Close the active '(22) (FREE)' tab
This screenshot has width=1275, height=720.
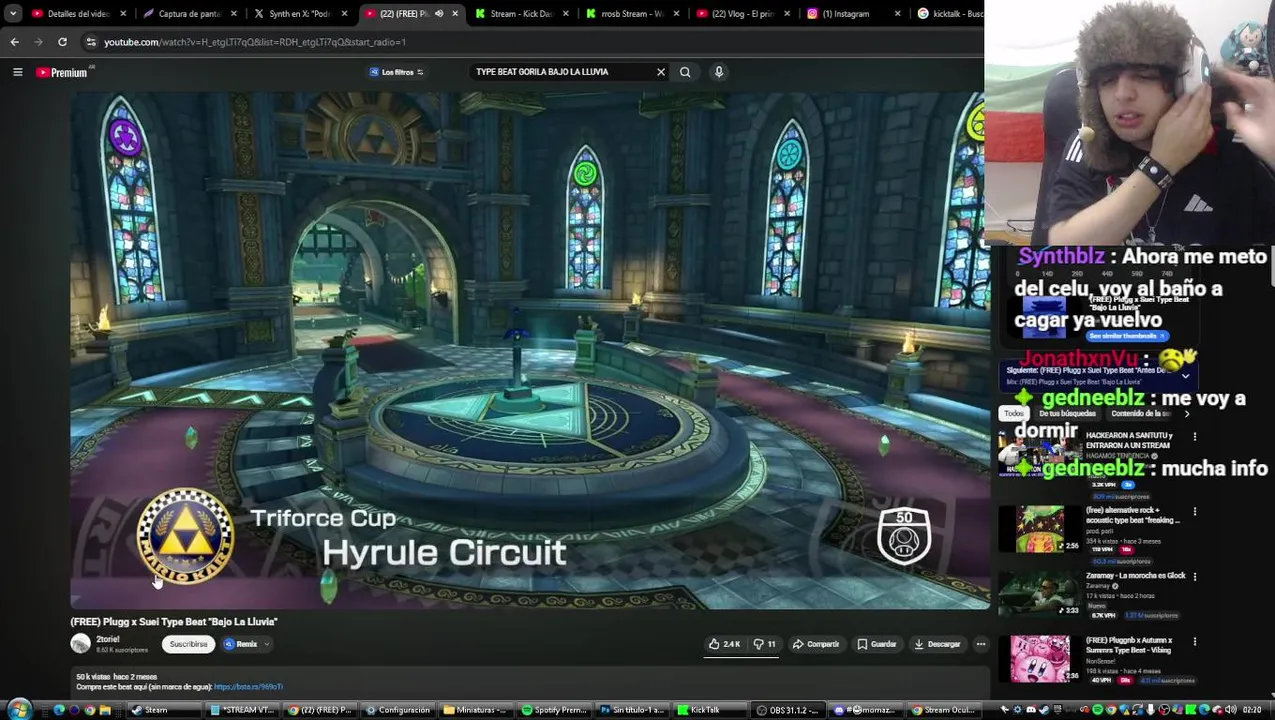(455, 14)
